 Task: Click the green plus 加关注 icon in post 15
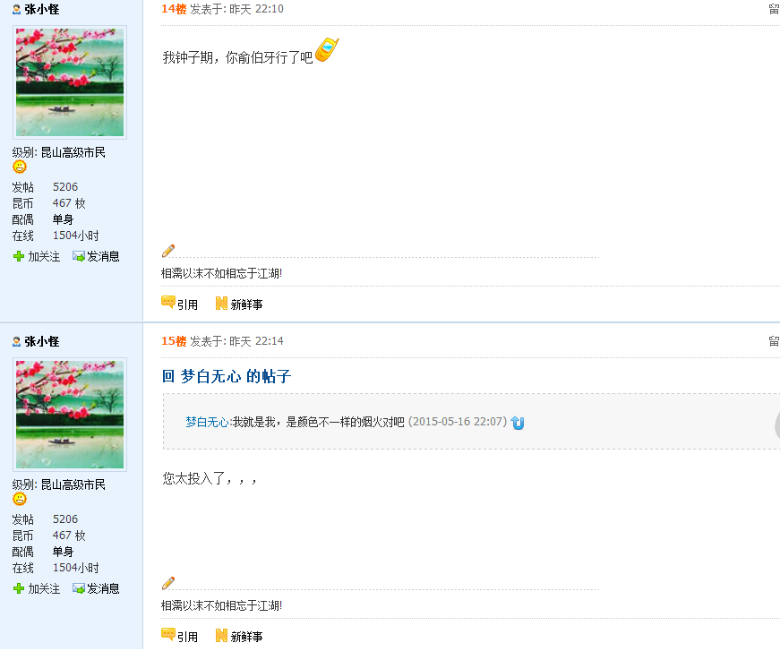coord(18,588)
